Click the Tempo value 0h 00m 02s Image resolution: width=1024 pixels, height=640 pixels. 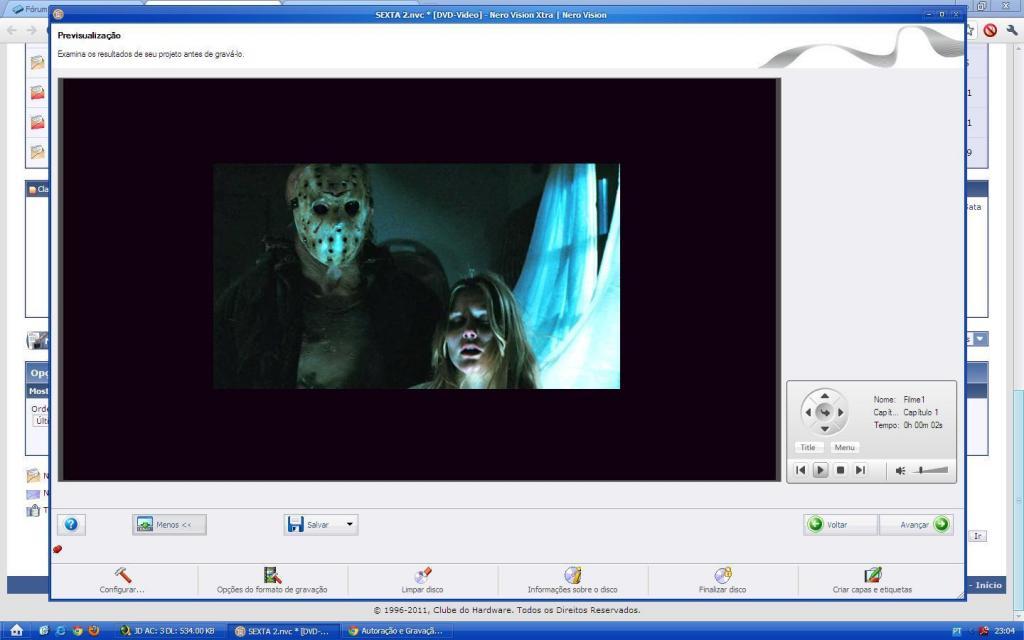[x=923, y=425]
